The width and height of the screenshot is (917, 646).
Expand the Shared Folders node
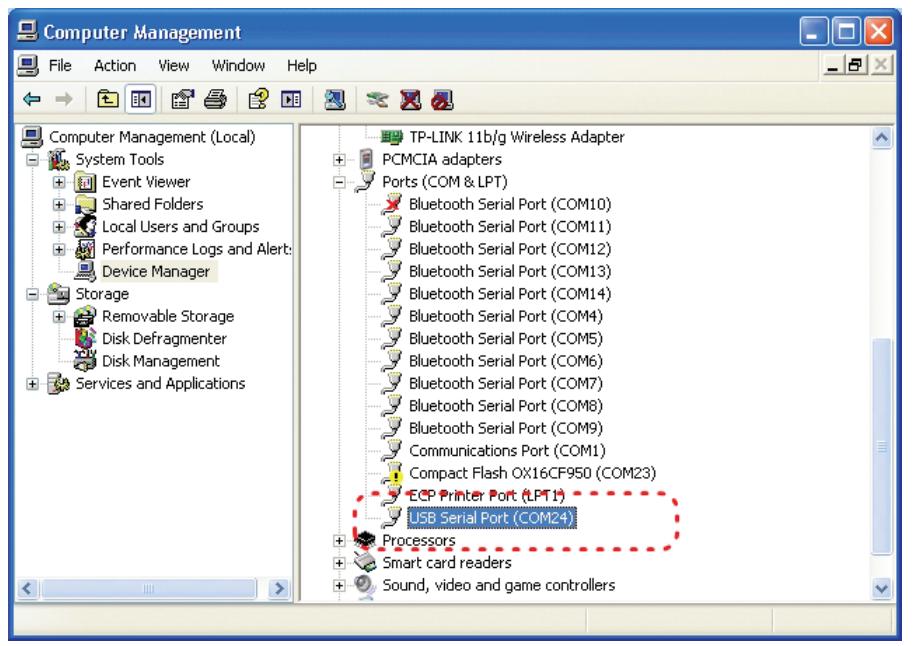(59, 205)
